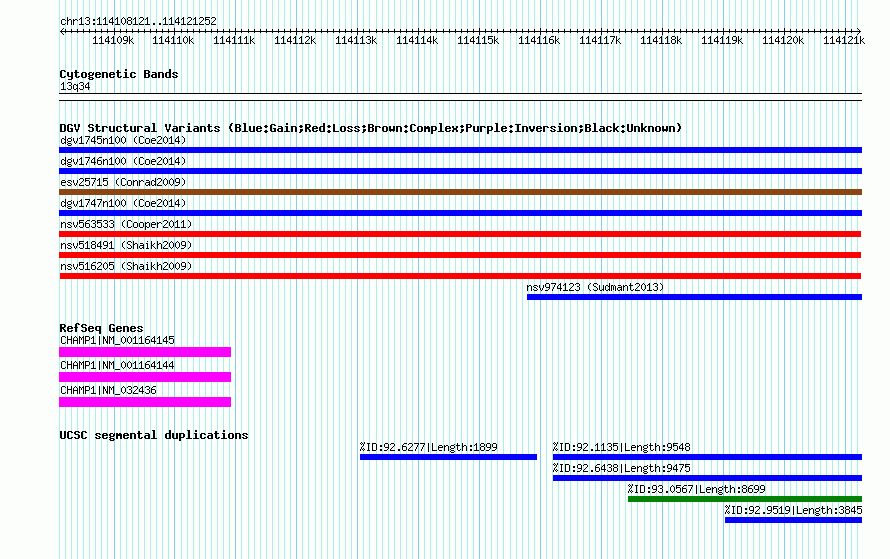Image resolution: width=890 pixels, height=559 pixels.
Task: Click the dgv1745n100 (Coe2014) blue gain bar
Action: pyautogui.click(x=460, y=150)
